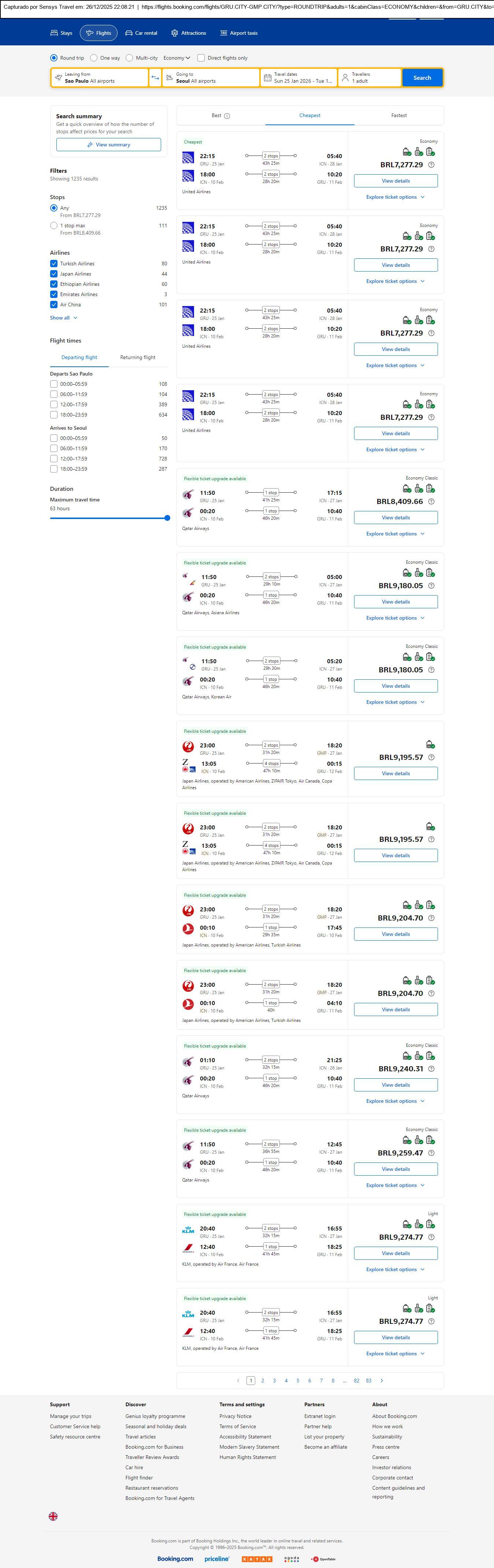Click the Travel dates field
Screen dimensions: 494x1568
[x=298, y=78]
